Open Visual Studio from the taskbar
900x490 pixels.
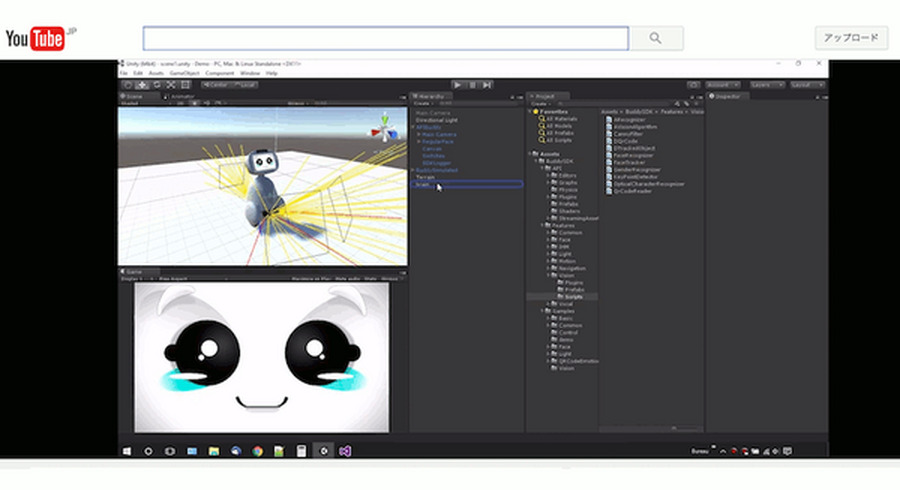pos(345,451)
